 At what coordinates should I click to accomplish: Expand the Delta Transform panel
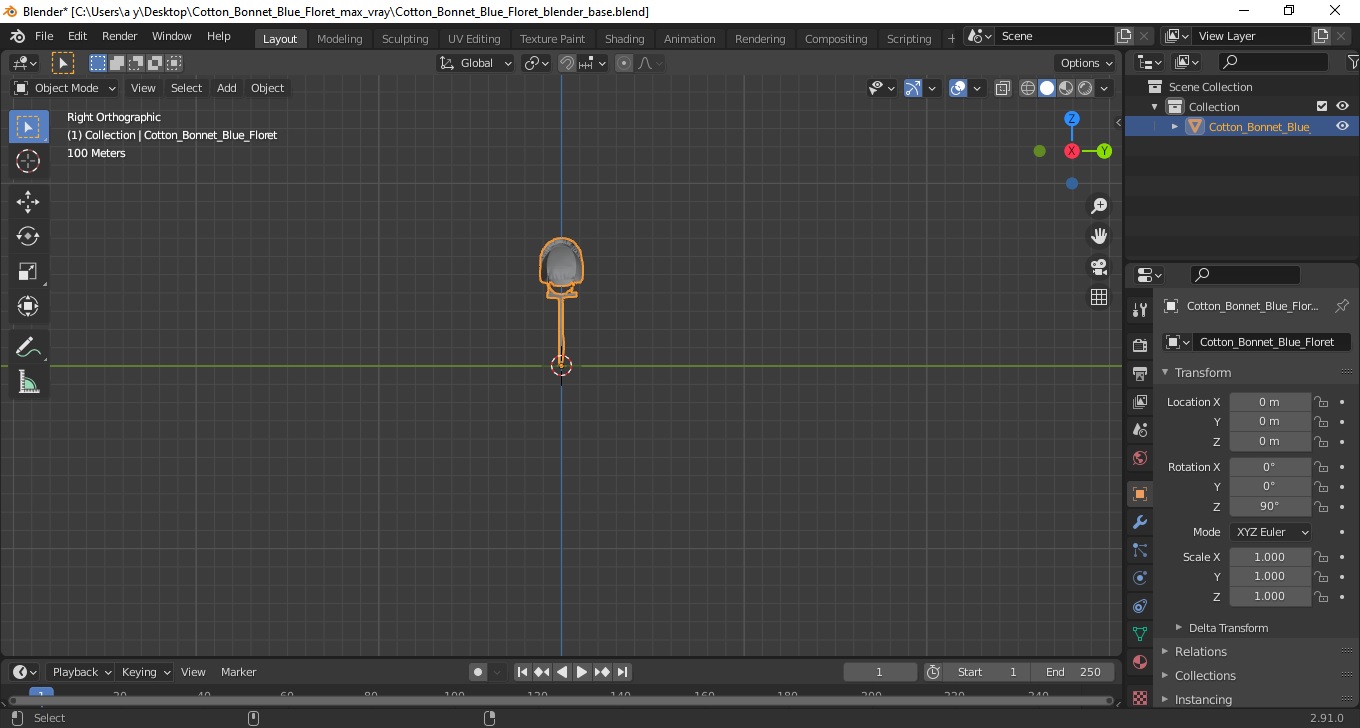[1228, 628]
